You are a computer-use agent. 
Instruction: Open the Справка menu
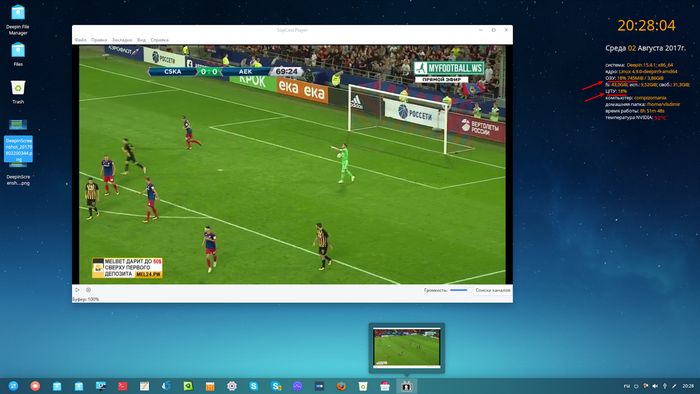tap(159, 40)
